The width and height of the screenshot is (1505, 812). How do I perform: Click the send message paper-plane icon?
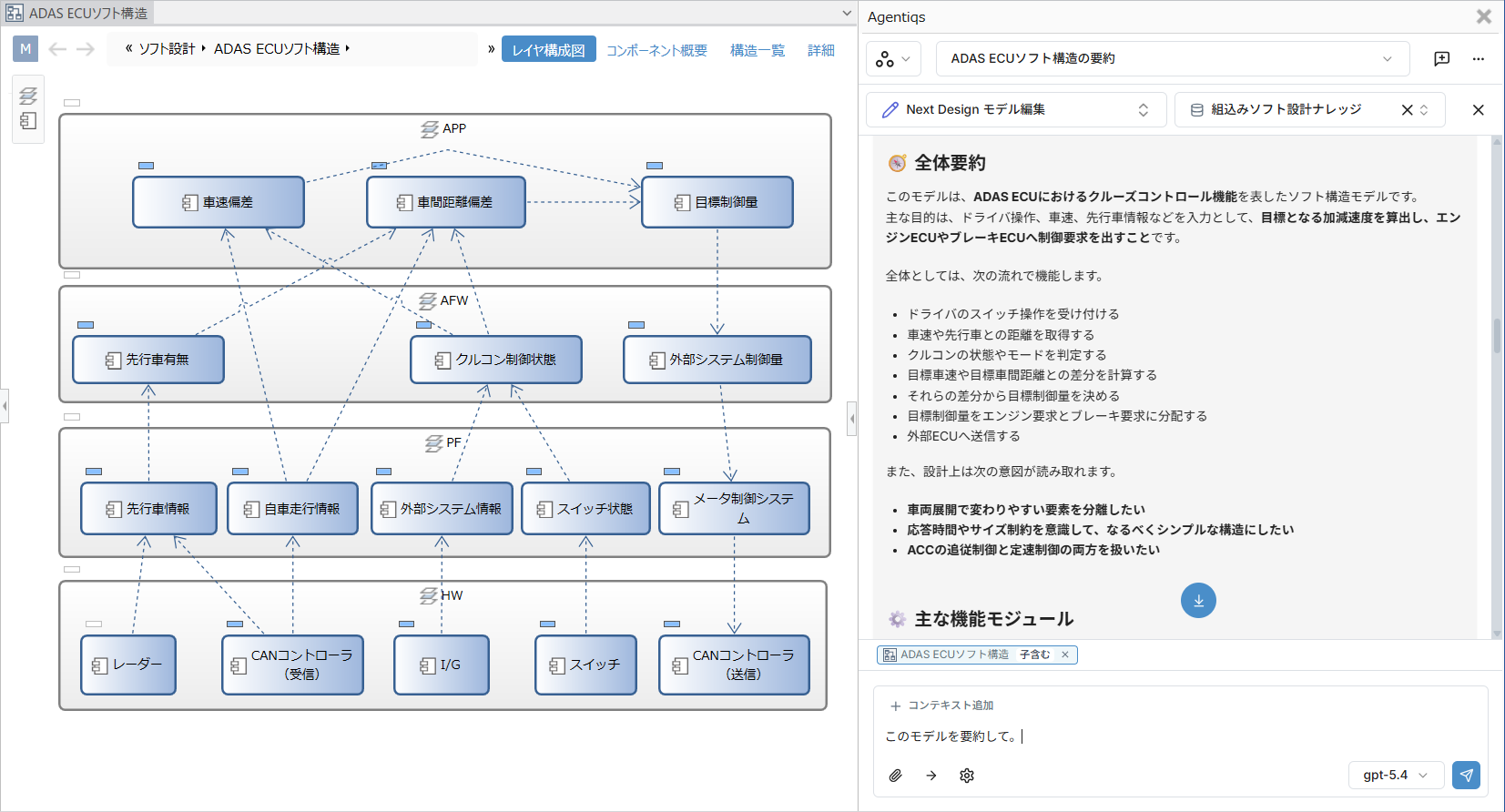coord(1466,775)
